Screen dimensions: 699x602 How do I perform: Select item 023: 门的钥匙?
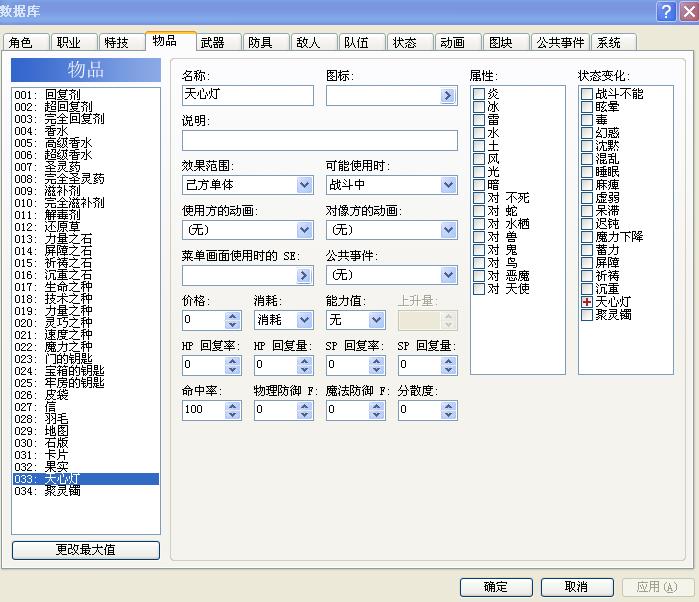86,359
